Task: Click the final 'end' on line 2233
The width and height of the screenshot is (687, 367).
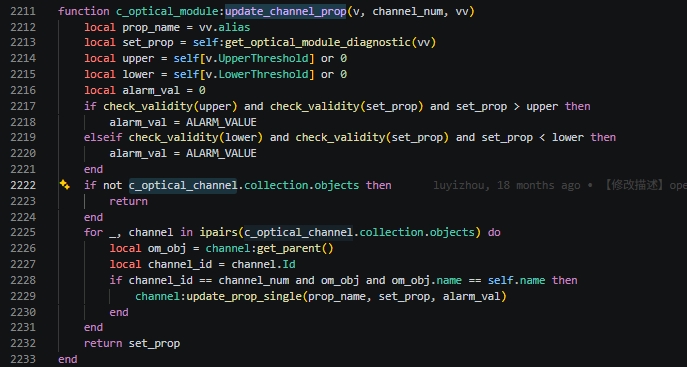Action: click(x=68, y=359)
